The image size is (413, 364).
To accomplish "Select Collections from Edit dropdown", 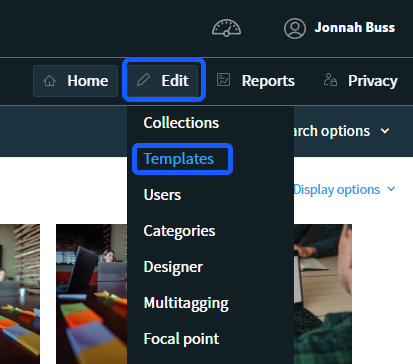I will (181, 123).
